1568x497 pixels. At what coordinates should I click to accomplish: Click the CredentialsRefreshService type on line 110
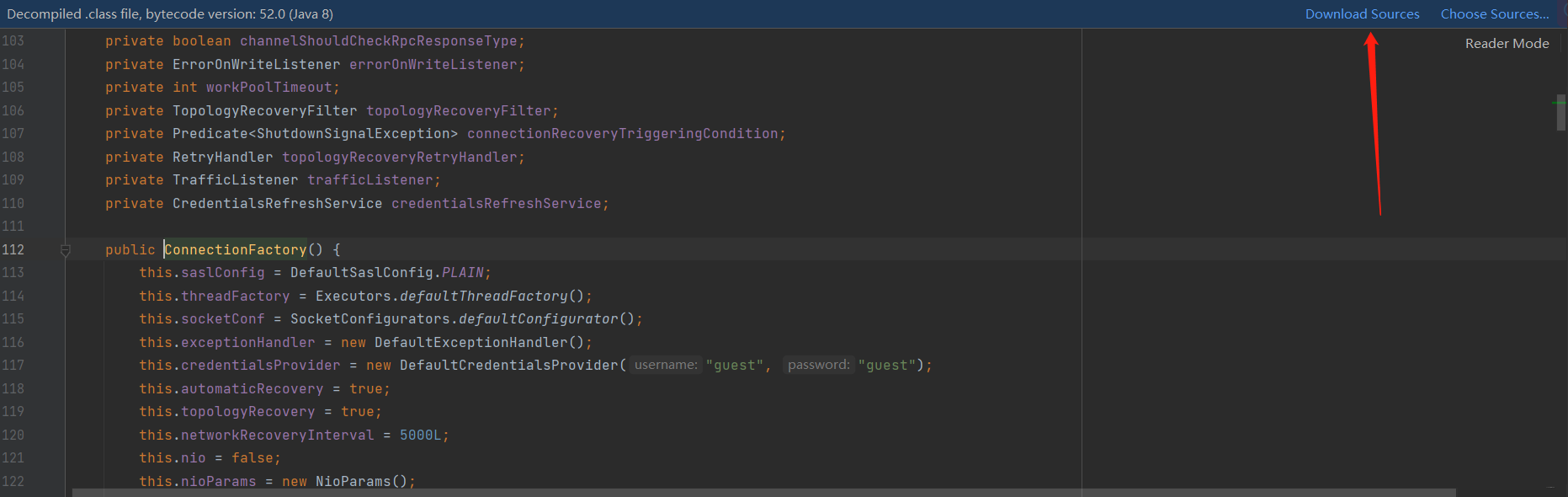coord(277,204)
